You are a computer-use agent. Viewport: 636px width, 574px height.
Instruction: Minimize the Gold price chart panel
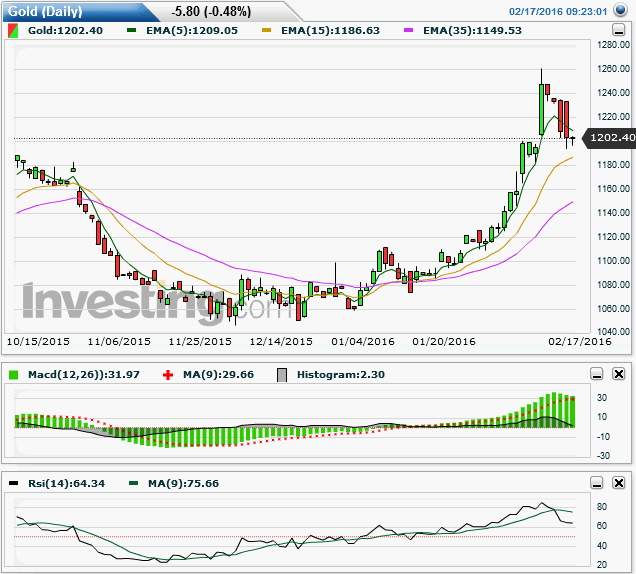click(618, 30)
